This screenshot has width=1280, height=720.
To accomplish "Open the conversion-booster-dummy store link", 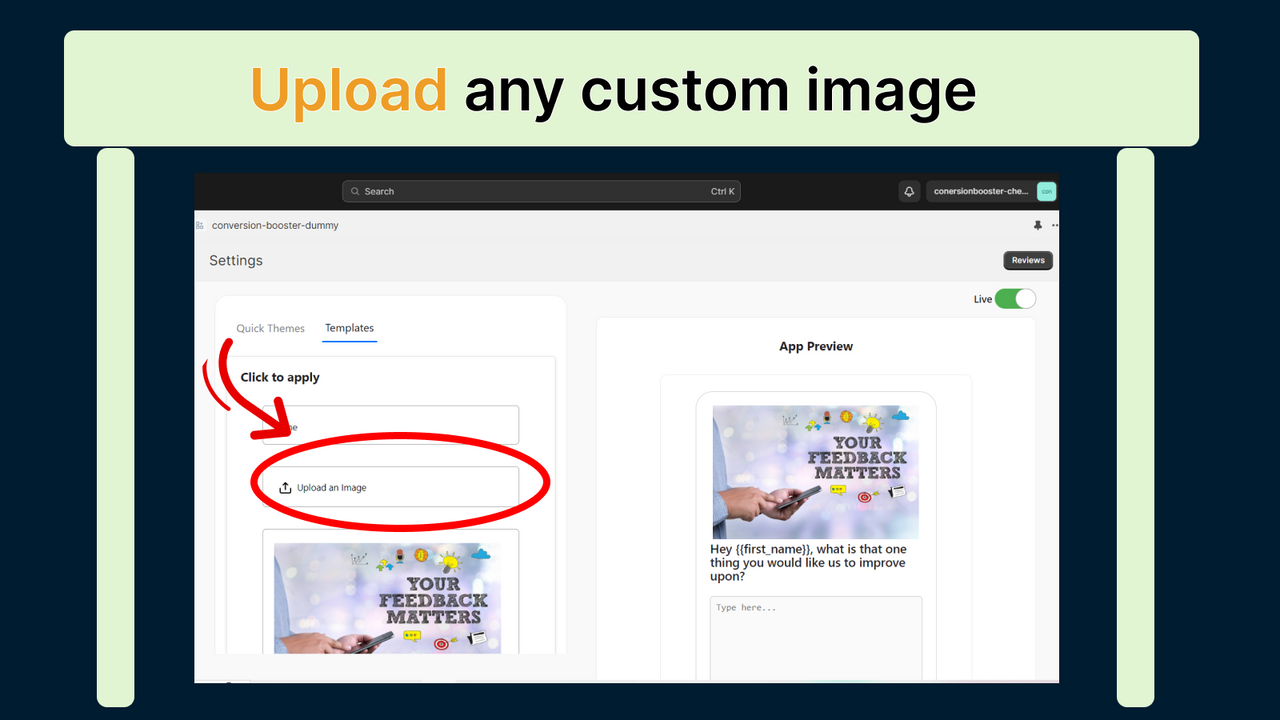I will pyautogui.click(x=275, y=225).
